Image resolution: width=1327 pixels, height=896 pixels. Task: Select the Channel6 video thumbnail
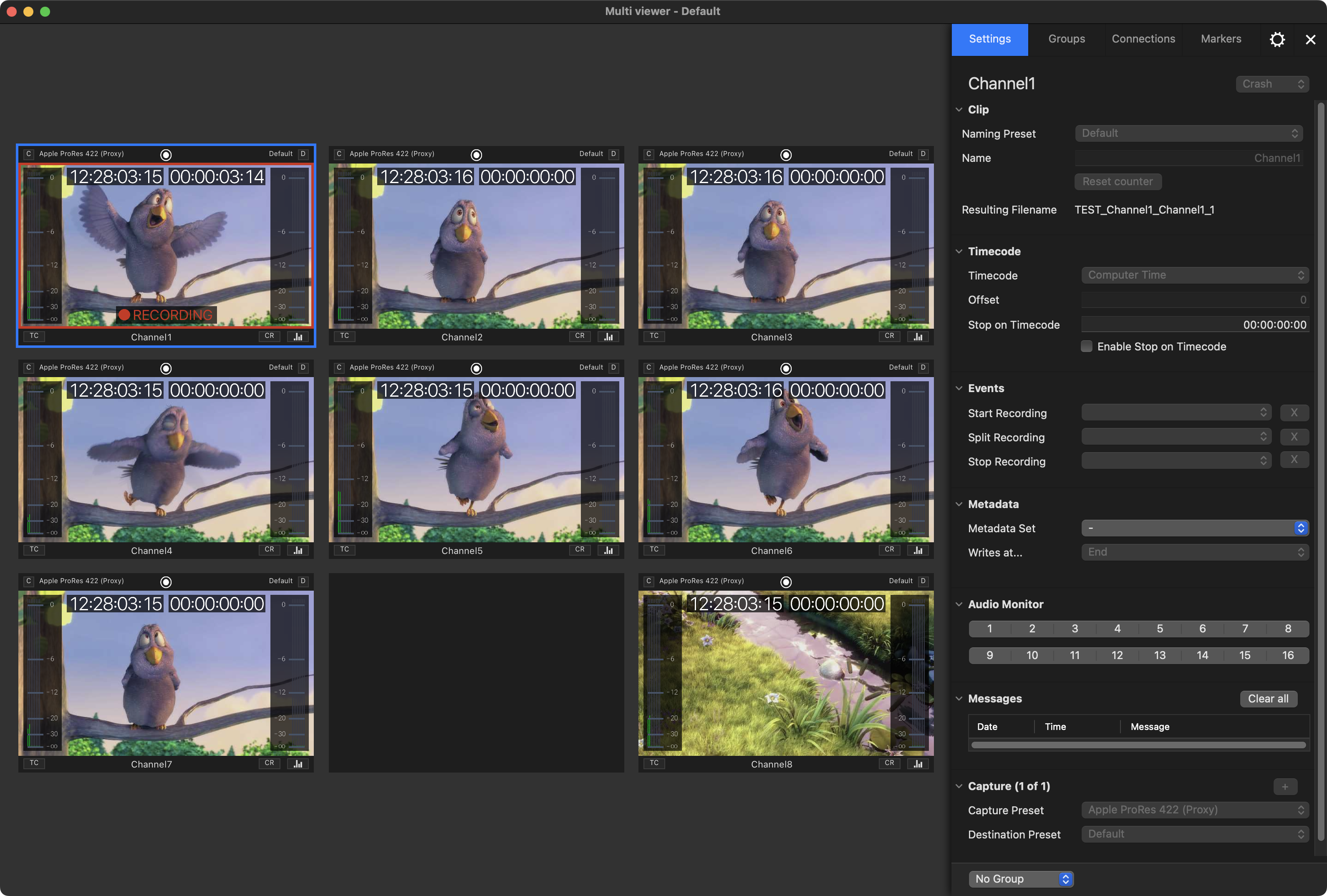pyautogui.click(x=786, y=460)
